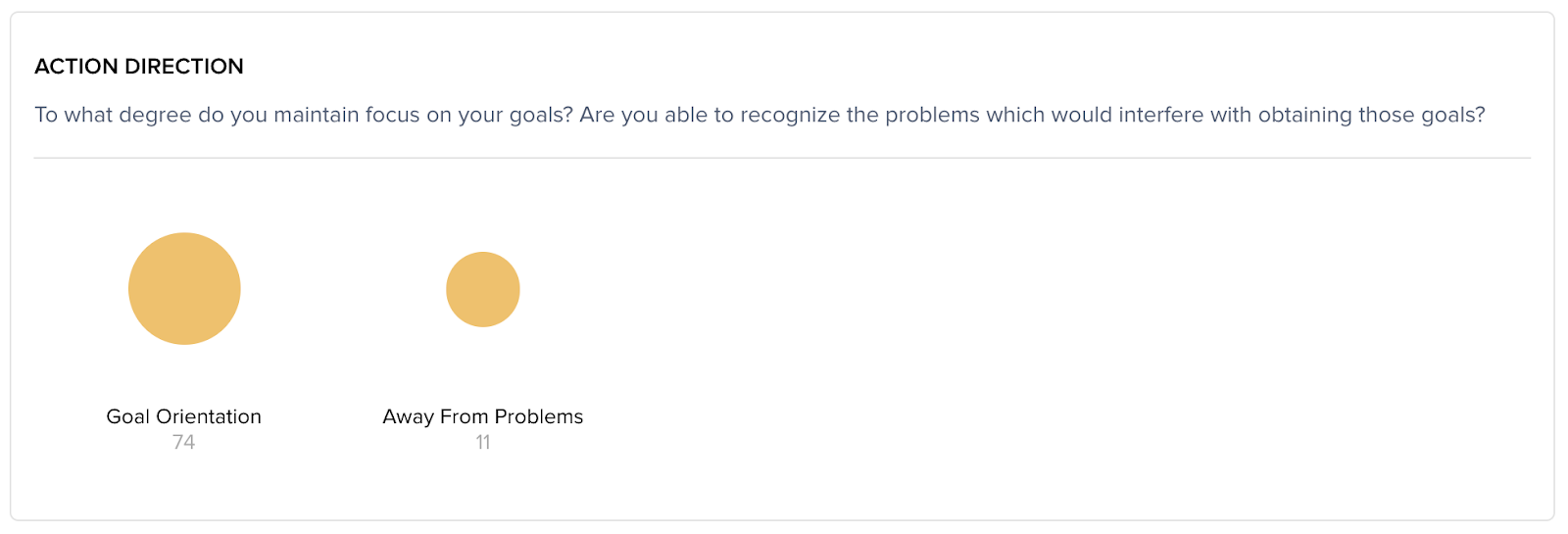Click the word Problems below the small circle

(x=538, y=416)
